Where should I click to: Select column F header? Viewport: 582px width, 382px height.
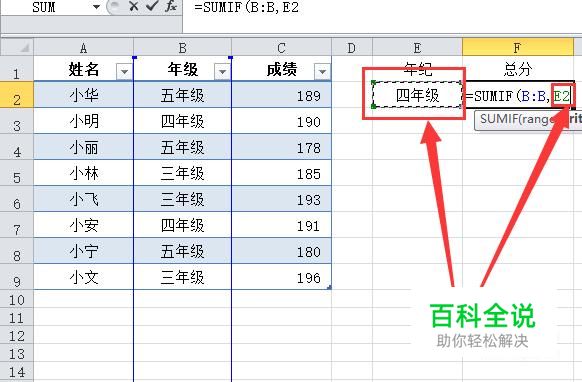coord(517,48)
